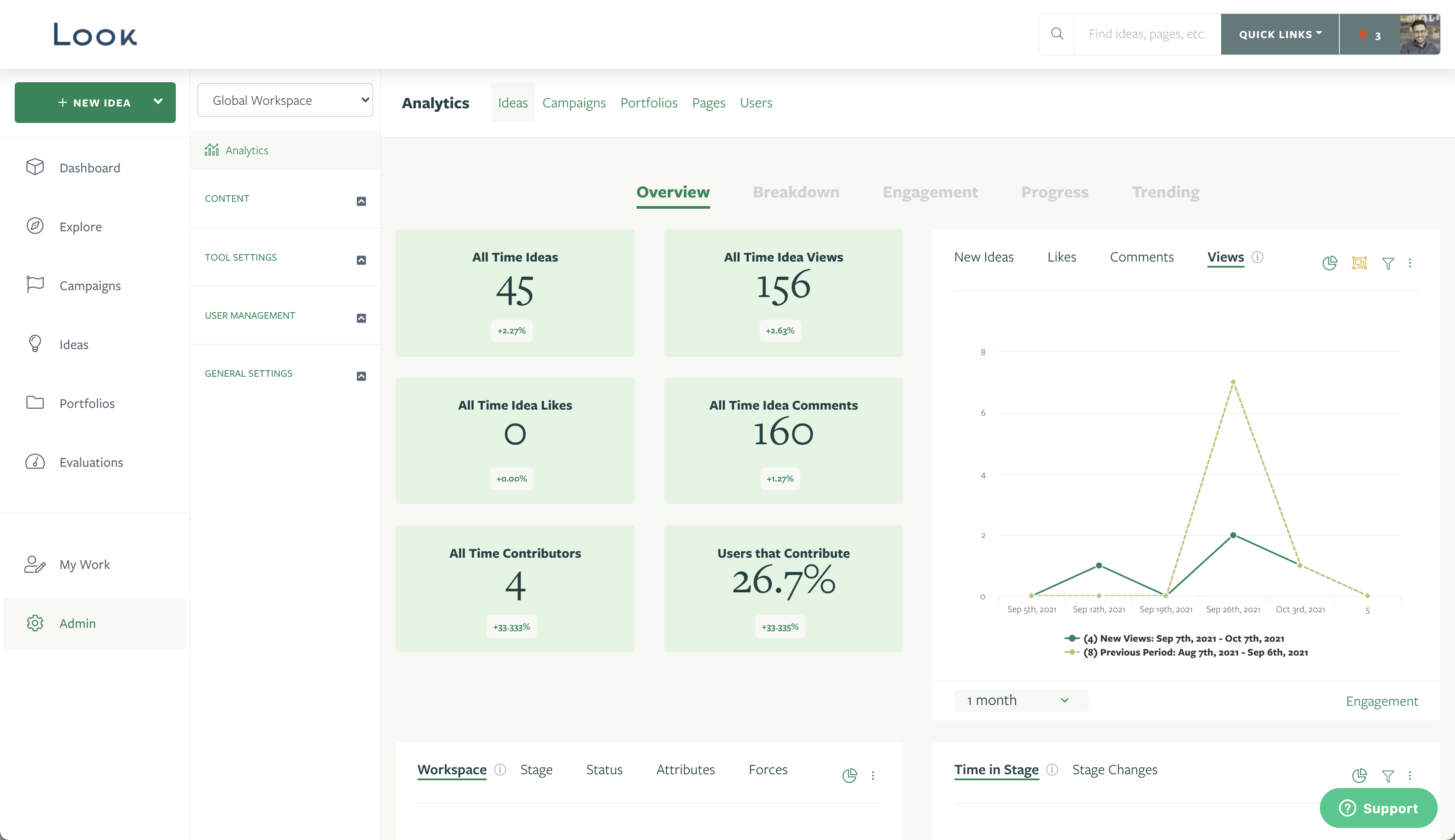
Task: Collapse the CONTENT section chevron
Action: [362, 201]
